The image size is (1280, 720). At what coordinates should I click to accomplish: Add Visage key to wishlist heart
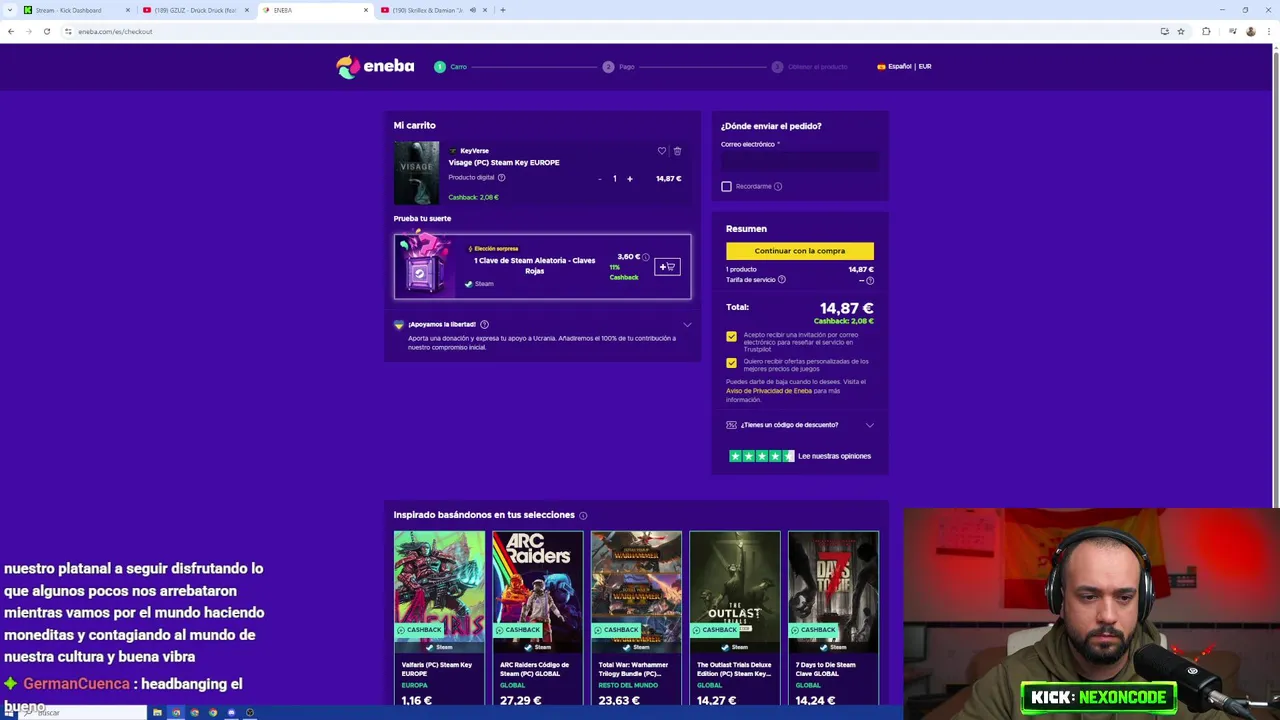click(661, 151)
